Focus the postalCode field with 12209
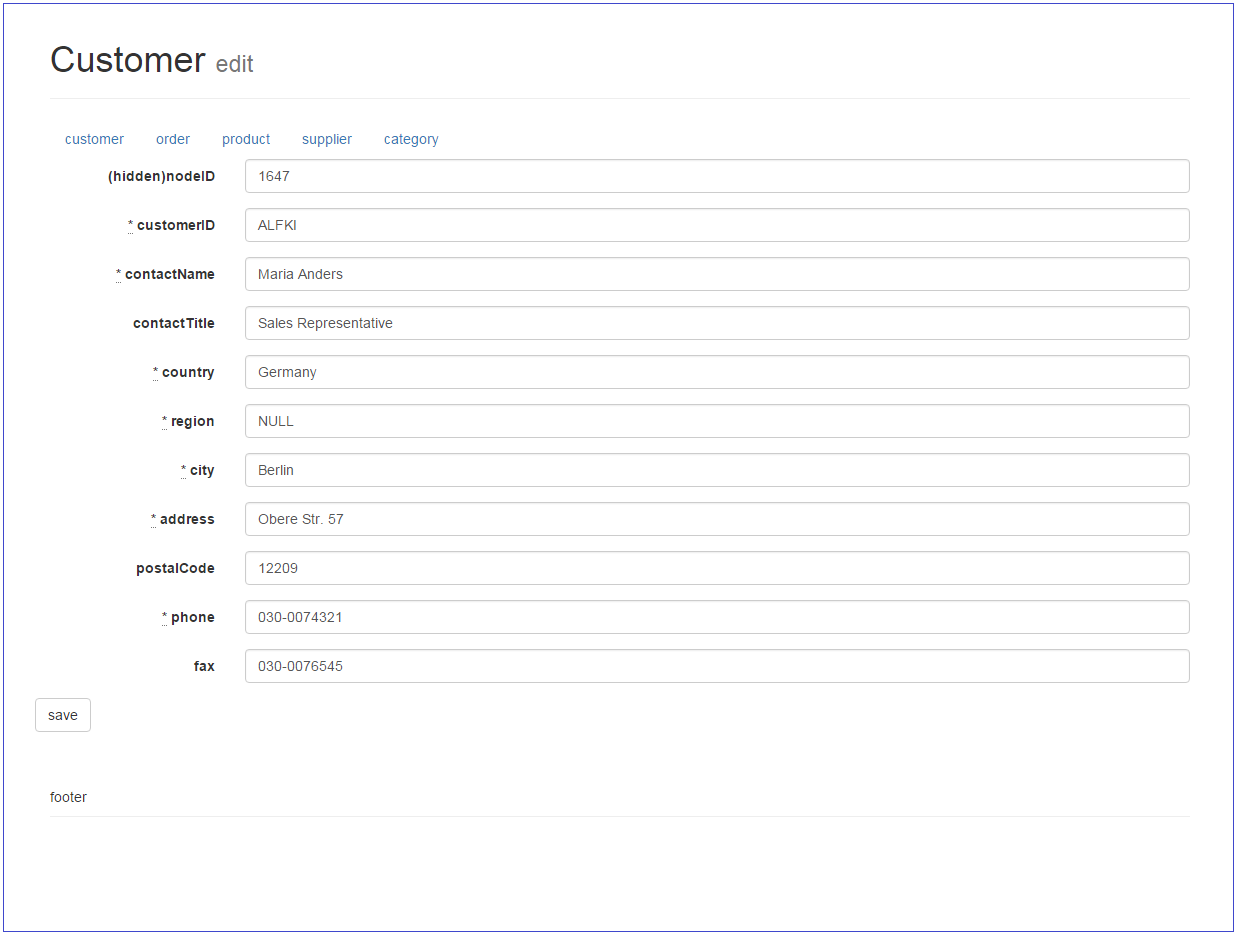Viewport: 1239px width, 934px height. 717,568
